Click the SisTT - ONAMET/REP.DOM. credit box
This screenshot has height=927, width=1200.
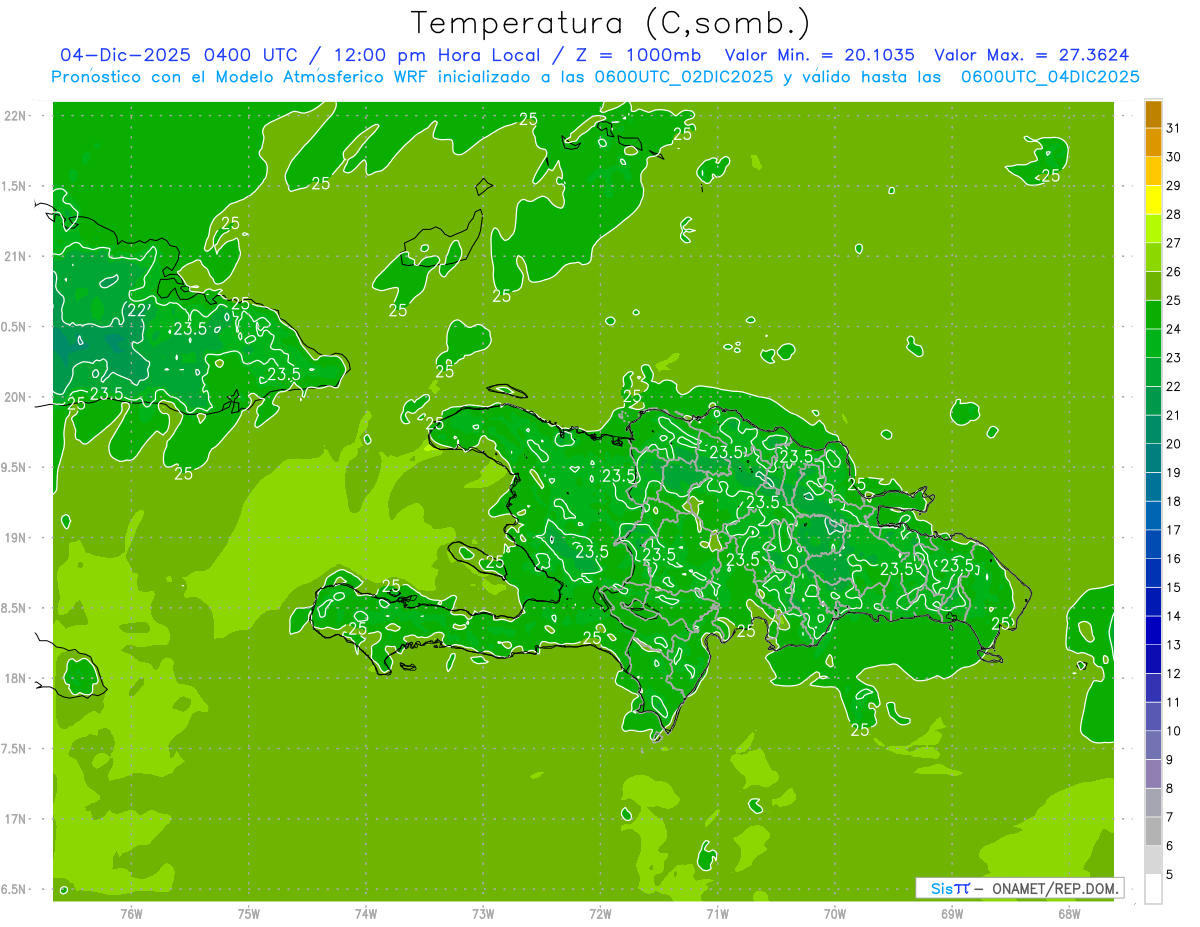[x=1020, y=888]
